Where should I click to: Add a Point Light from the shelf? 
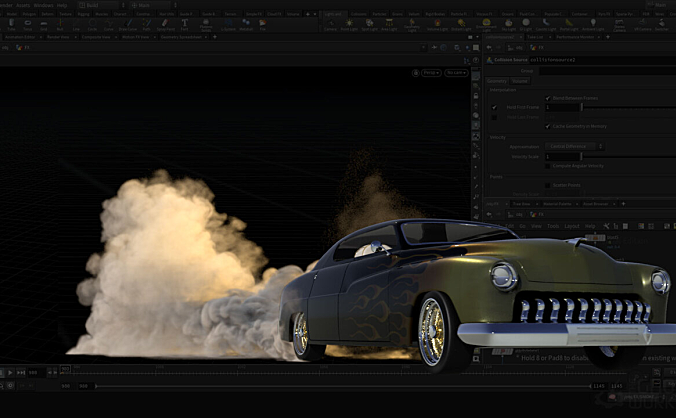349,25
